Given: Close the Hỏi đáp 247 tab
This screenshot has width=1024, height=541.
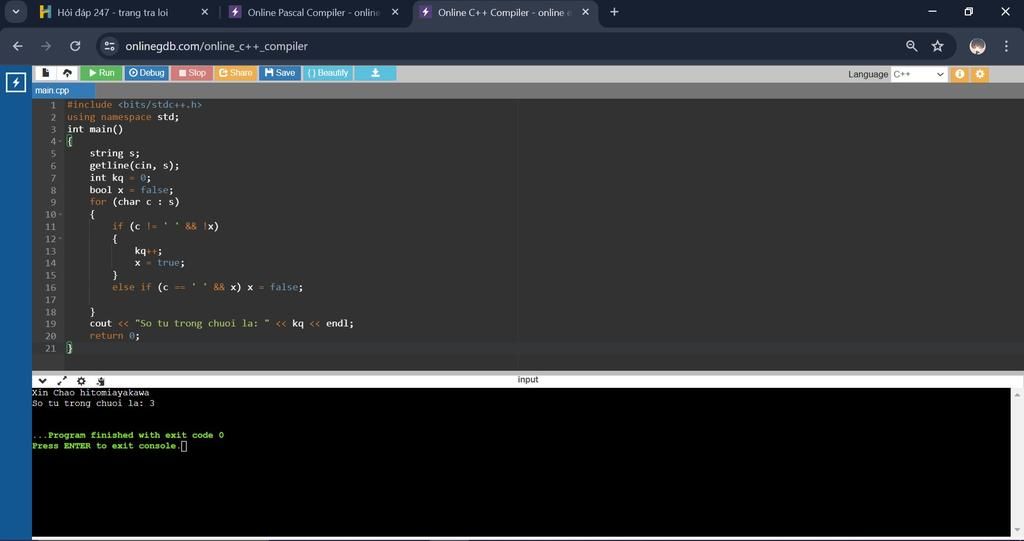Looking at the screenshot, I should pos(204,12).
